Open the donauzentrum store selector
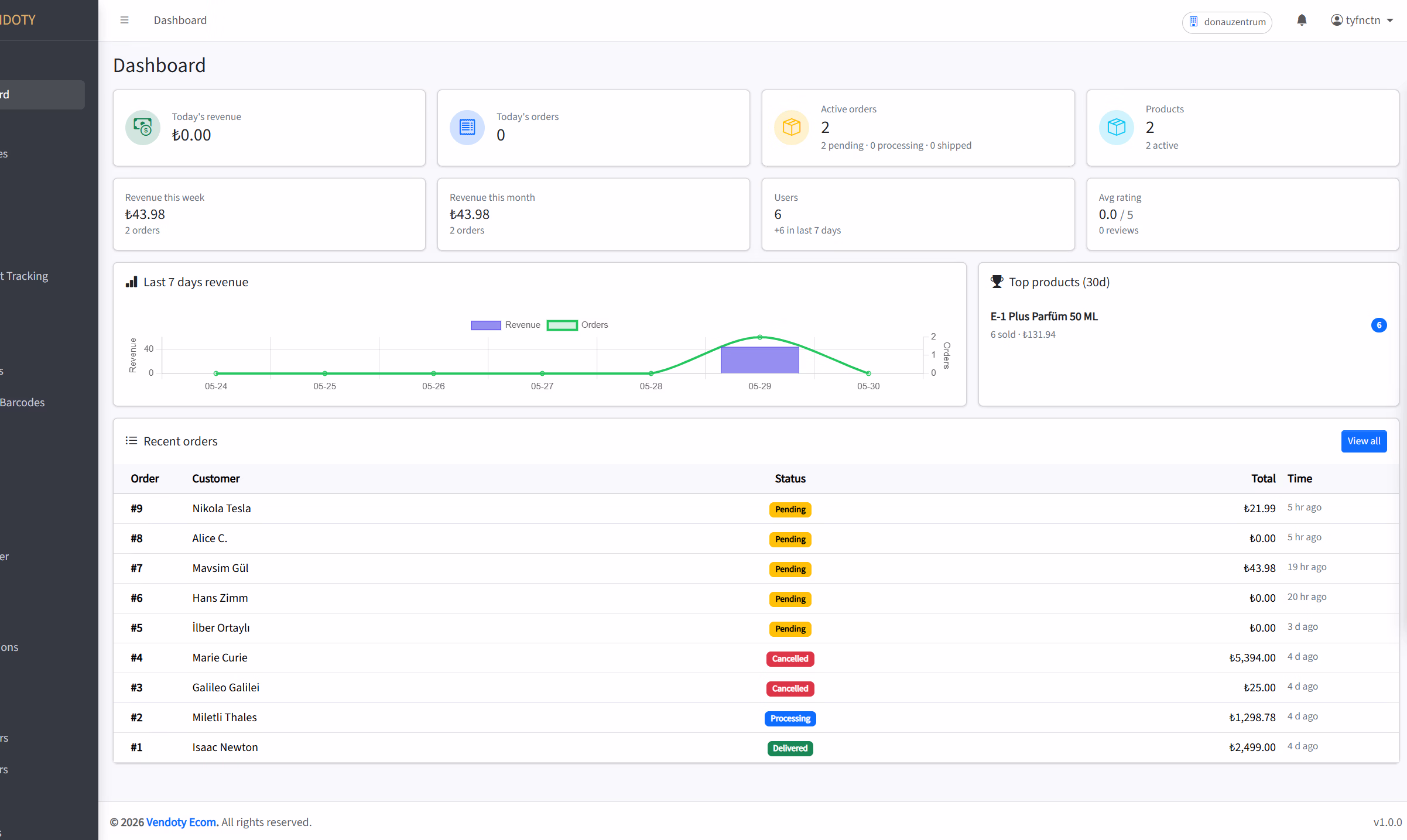Image resolution: width=1407 pixels, height=840 pixels. click(x=1227, y=22)
